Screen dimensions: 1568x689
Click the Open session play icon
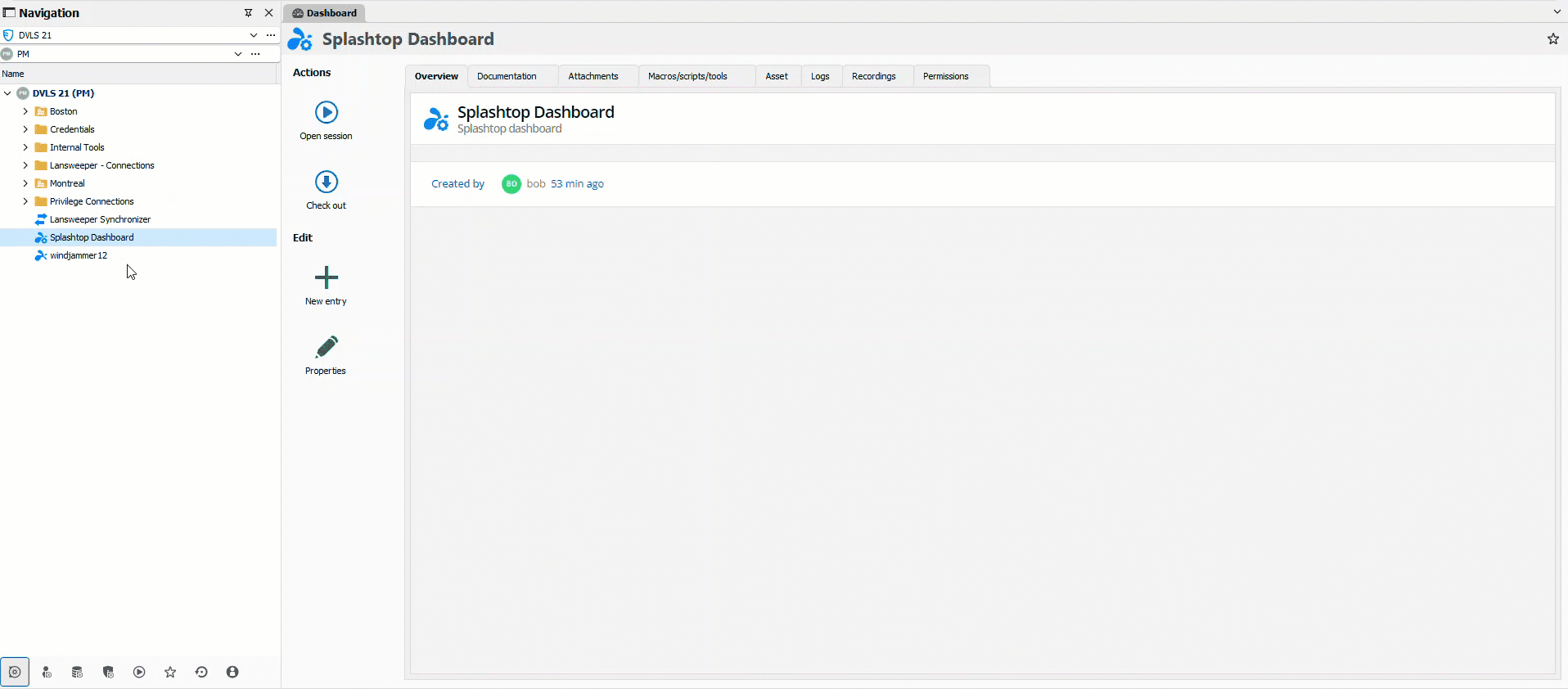coord(326,112)
